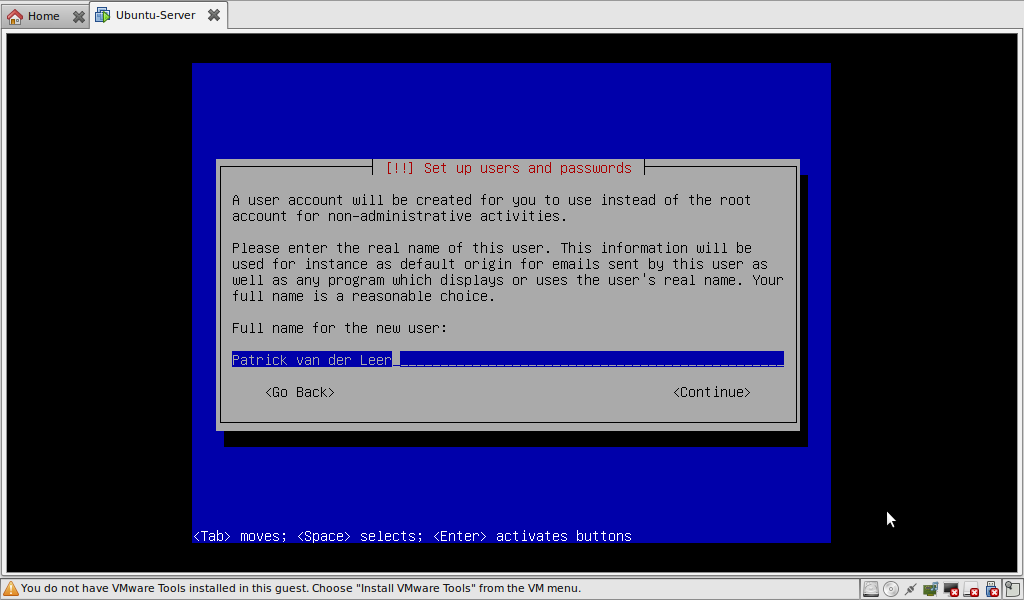Viewport: 1024px width, 600px height.
Task: Click the "Please enter the real name" paragraph
Action: (x=507, y=272)
